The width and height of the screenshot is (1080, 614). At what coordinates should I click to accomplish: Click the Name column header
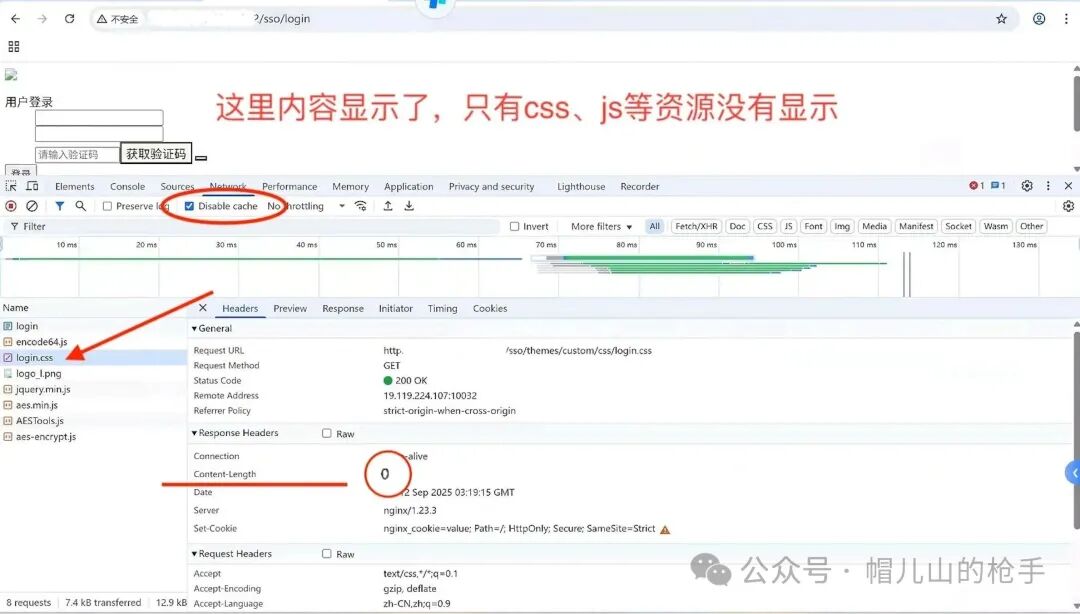(x=93, y=308)
